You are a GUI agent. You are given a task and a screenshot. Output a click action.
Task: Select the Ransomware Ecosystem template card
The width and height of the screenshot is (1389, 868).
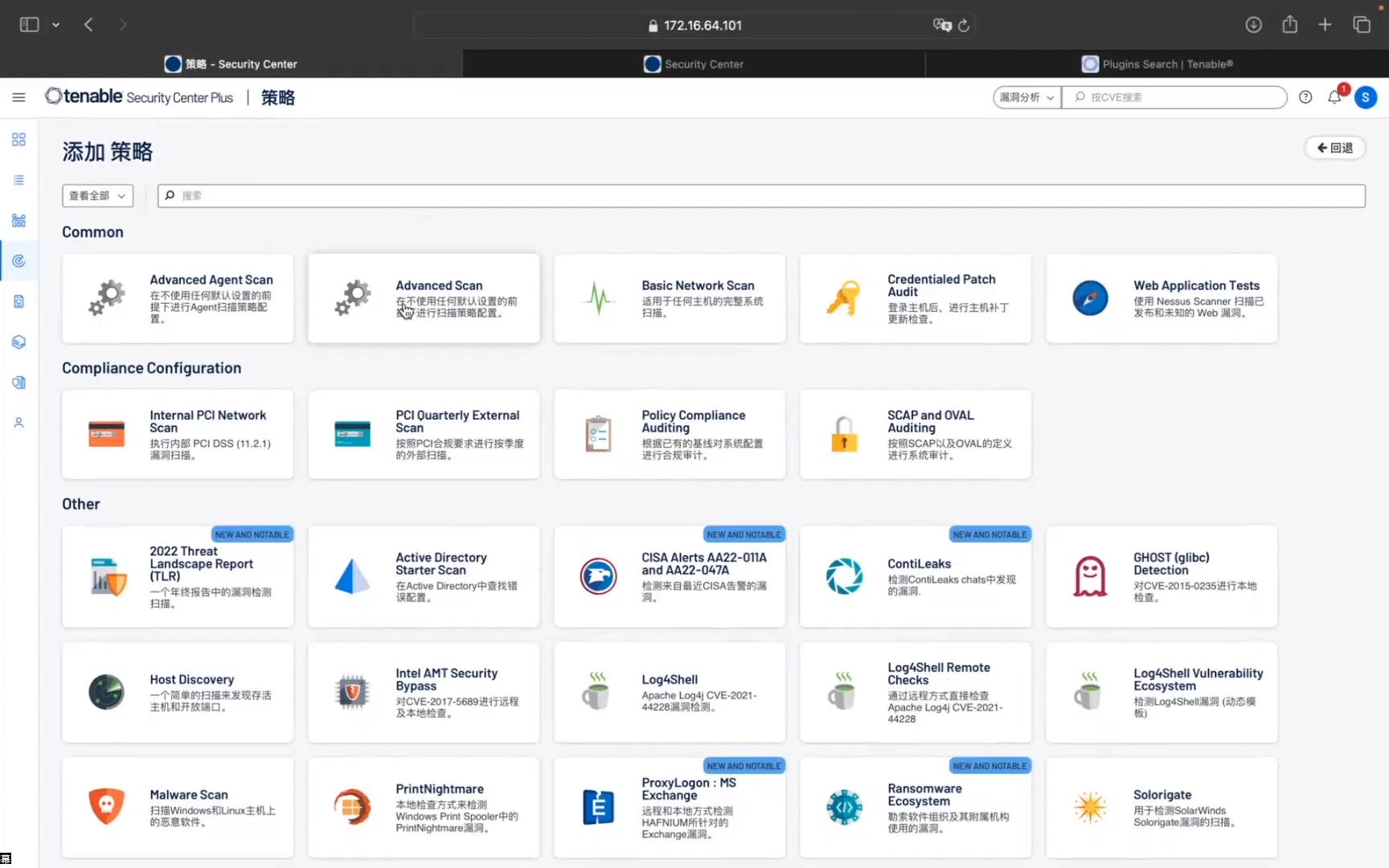coord(916,807)
